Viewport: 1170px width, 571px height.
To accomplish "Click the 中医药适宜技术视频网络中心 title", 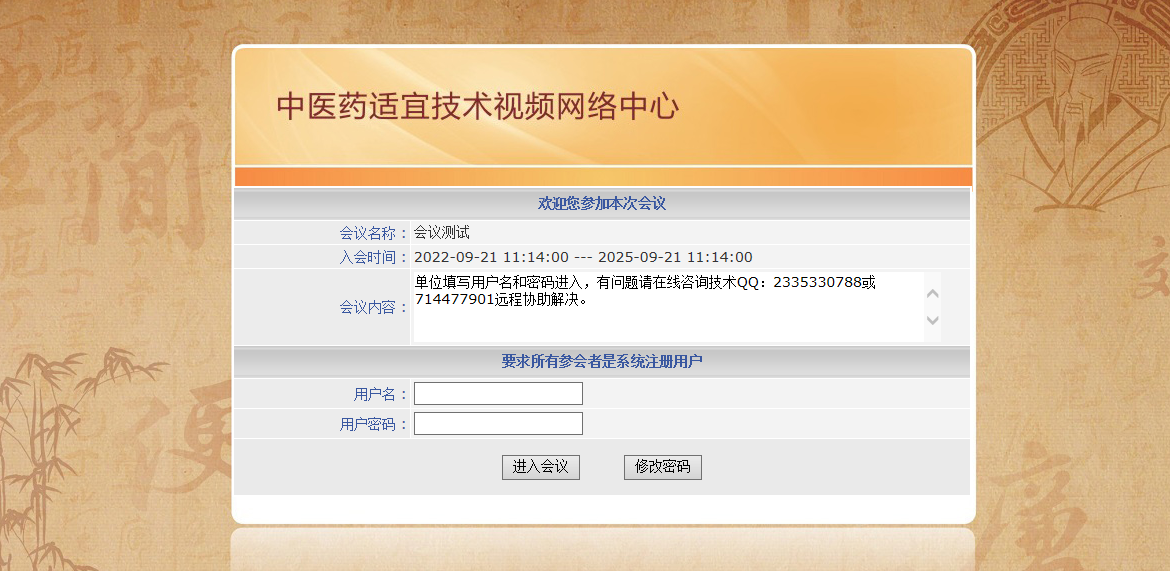I will 477,107.
